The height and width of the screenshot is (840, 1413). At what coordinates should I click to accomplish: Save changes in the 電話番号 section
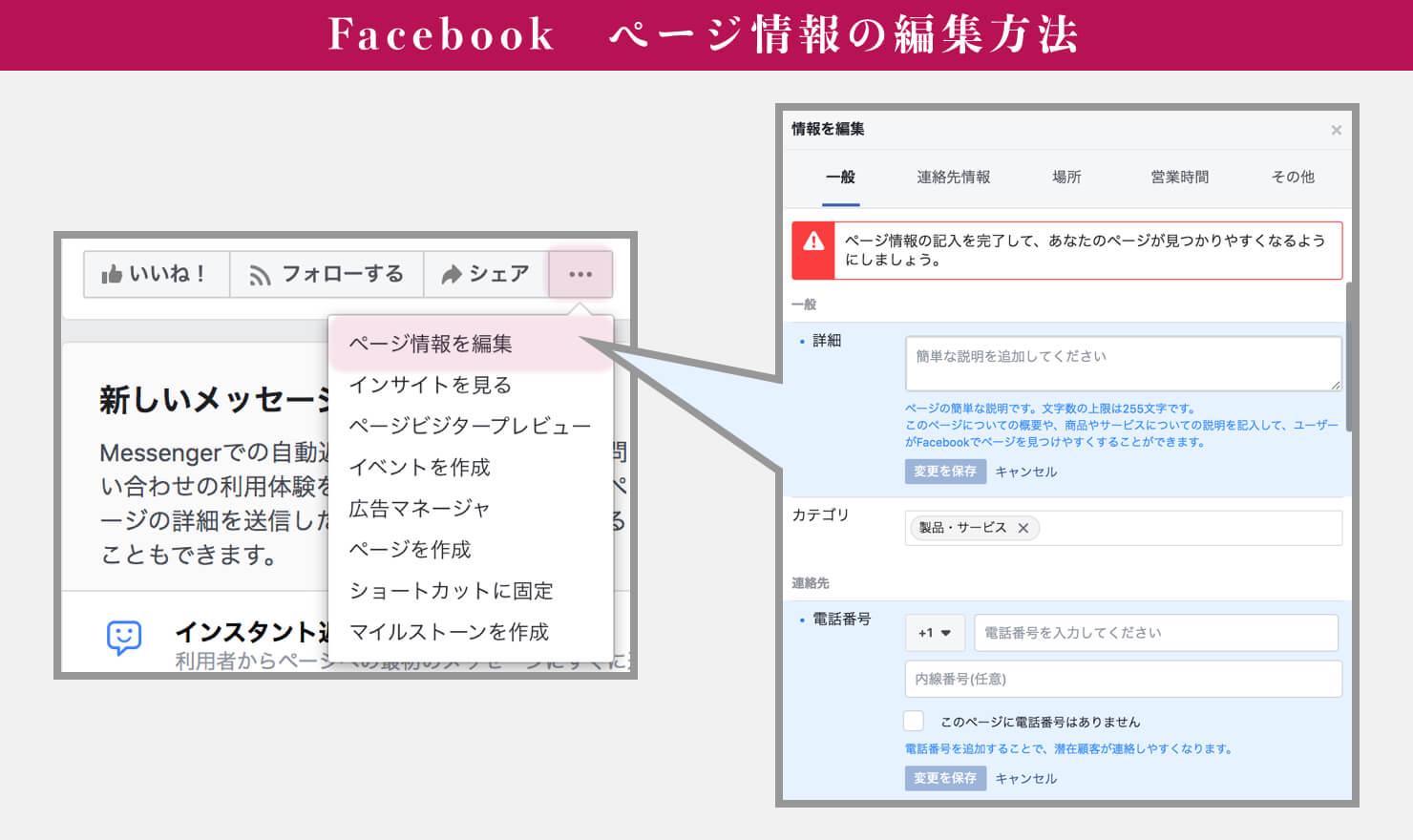944,778
